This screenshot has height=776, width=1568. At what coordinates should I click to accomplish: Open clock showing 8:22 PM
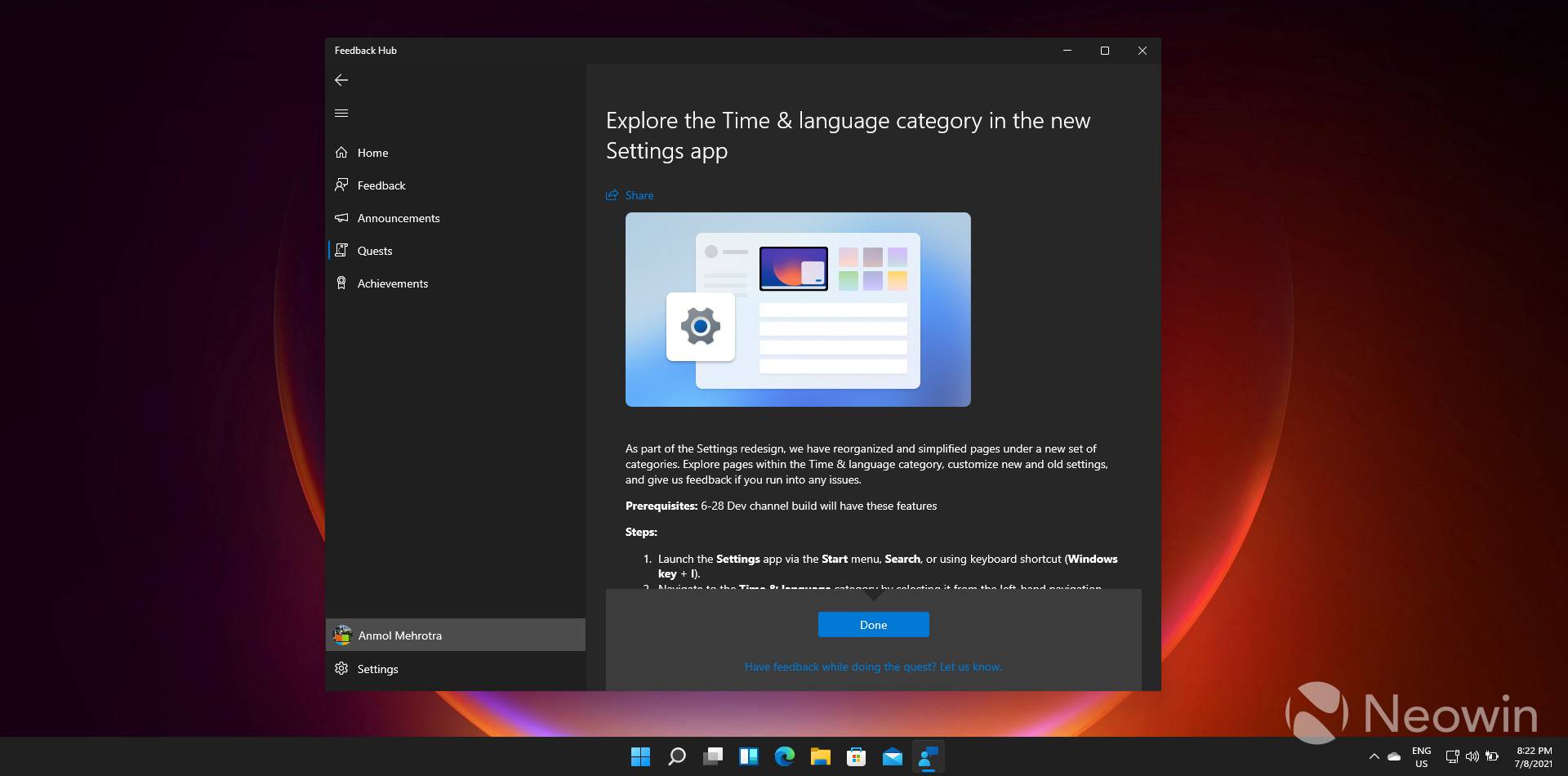coord(1534,757)
